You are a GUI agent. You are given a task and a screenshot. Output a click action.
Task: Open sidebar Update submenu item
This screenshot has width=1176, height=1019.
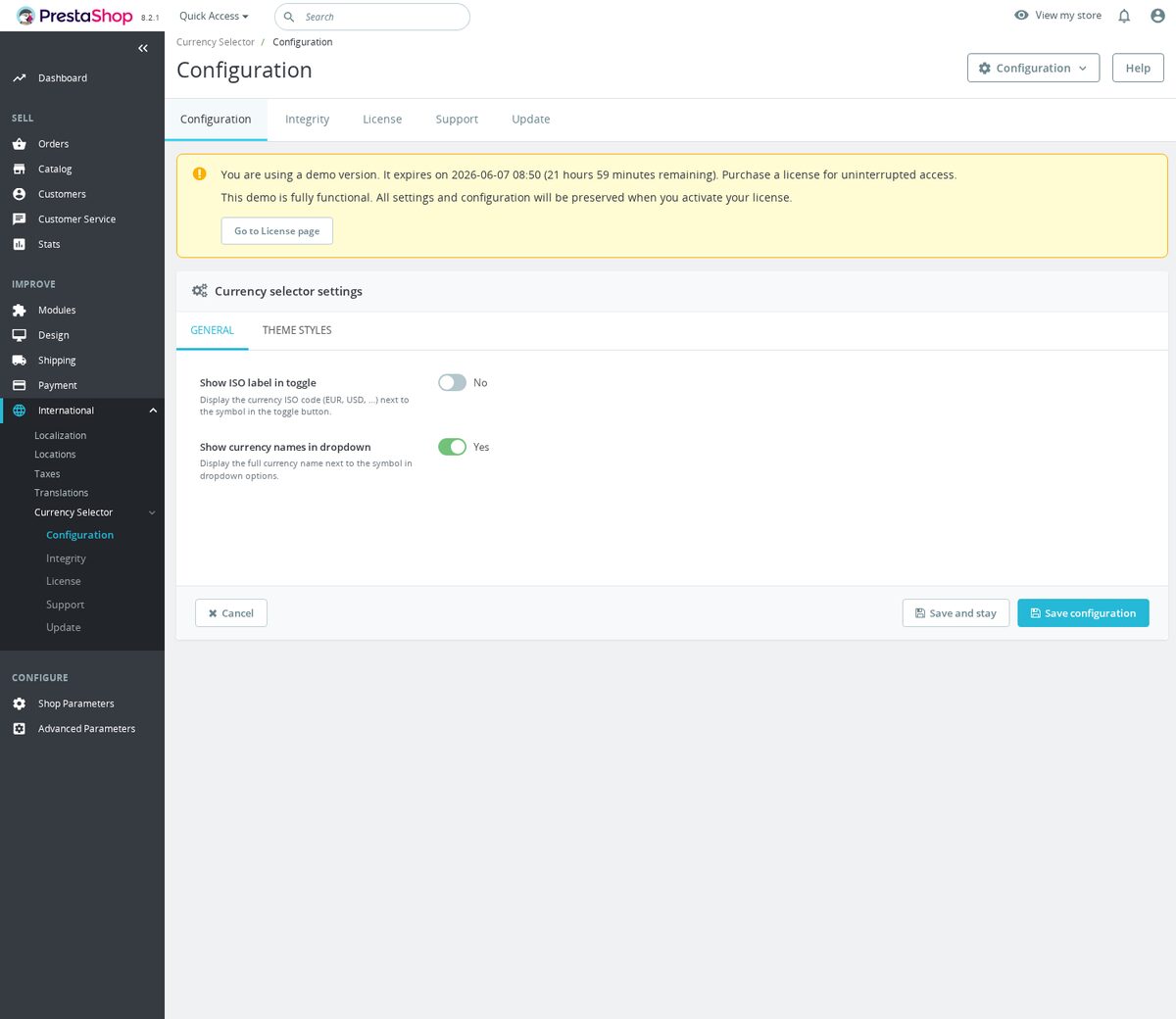click(x=64, y=627)
